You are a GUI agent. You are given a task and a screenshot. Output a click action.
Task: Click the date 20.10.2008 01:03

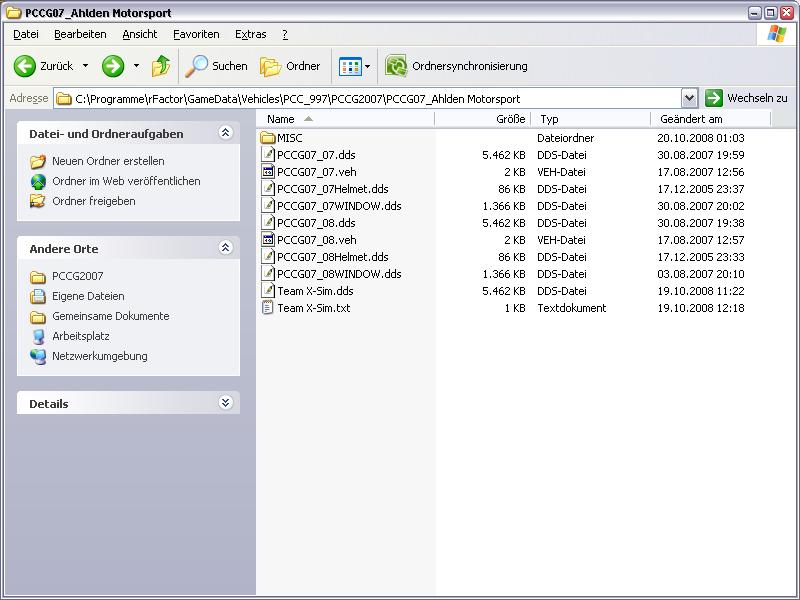click(701, 138)
